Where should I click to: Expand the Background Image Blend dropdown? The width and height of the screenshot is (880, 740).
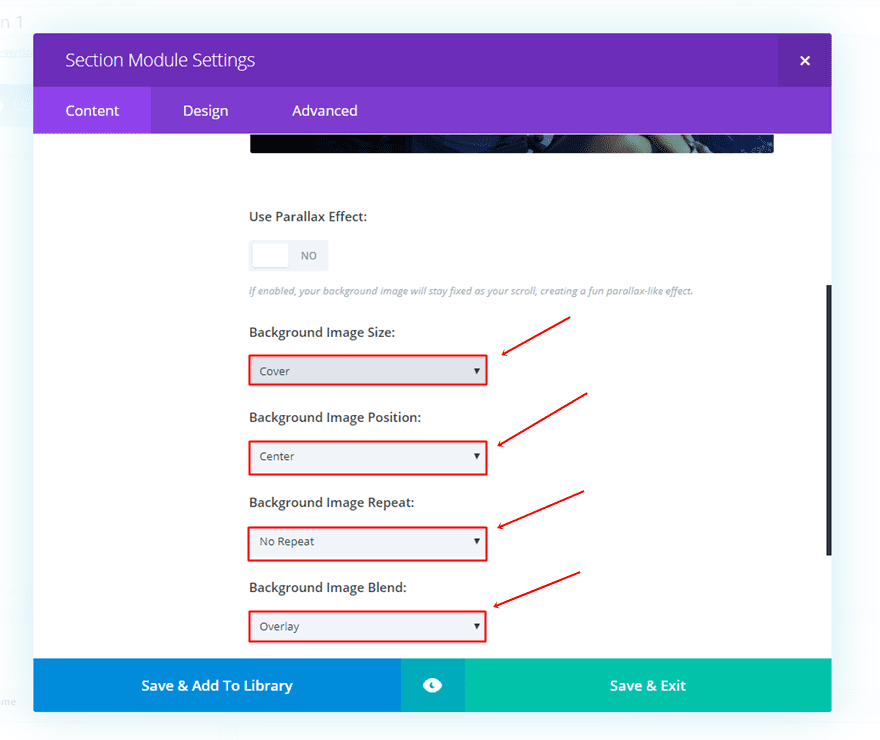click(367, 627)
